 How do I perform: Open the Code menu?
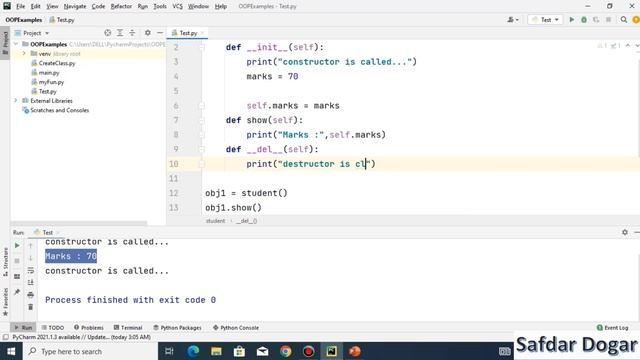coord(98,7)
